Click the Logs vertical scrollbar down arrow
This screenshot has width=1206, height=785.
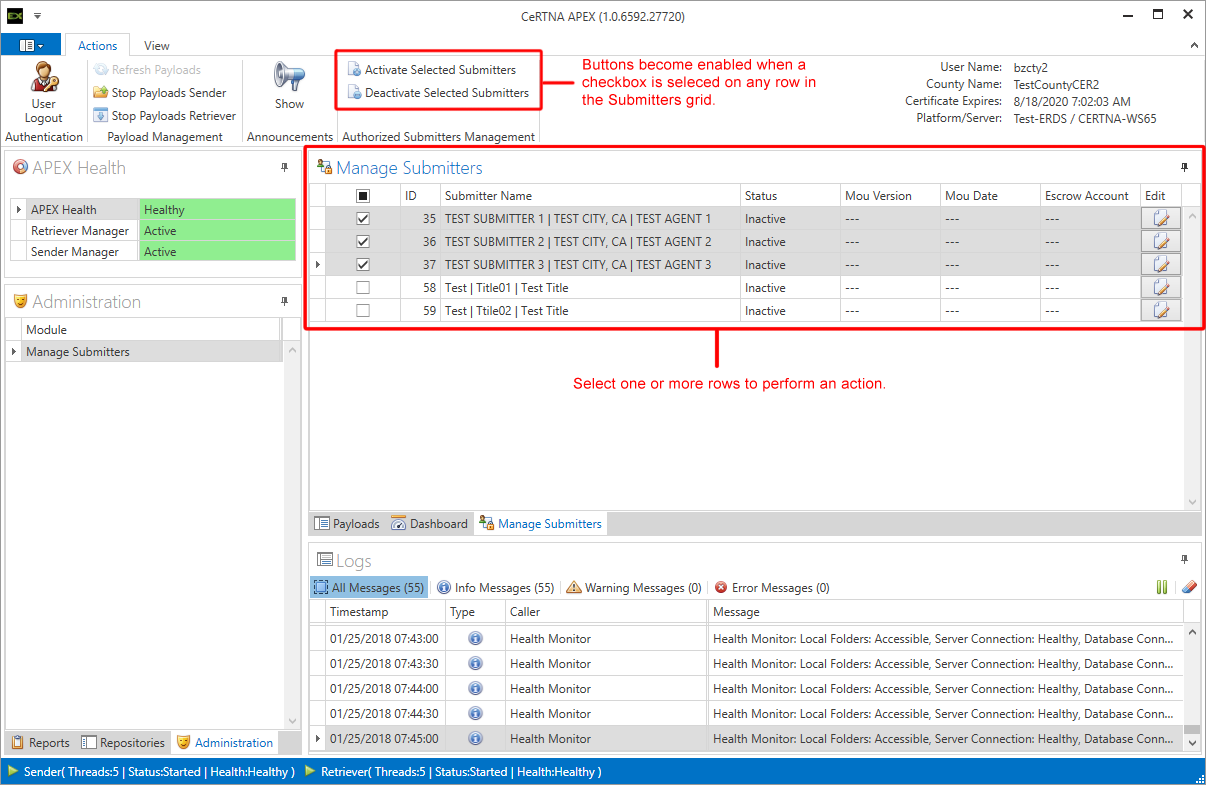point(1192,743)
